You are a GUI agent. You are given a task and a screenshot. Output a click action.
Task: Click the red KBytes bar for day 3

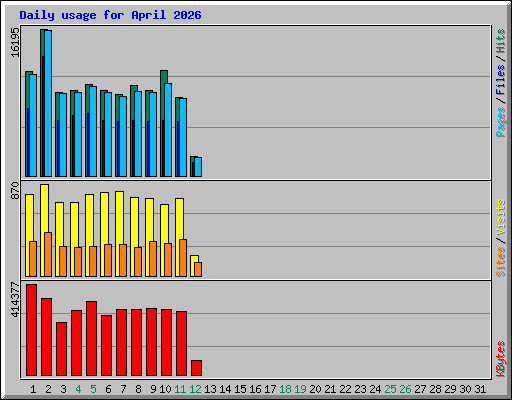[61, 349]
